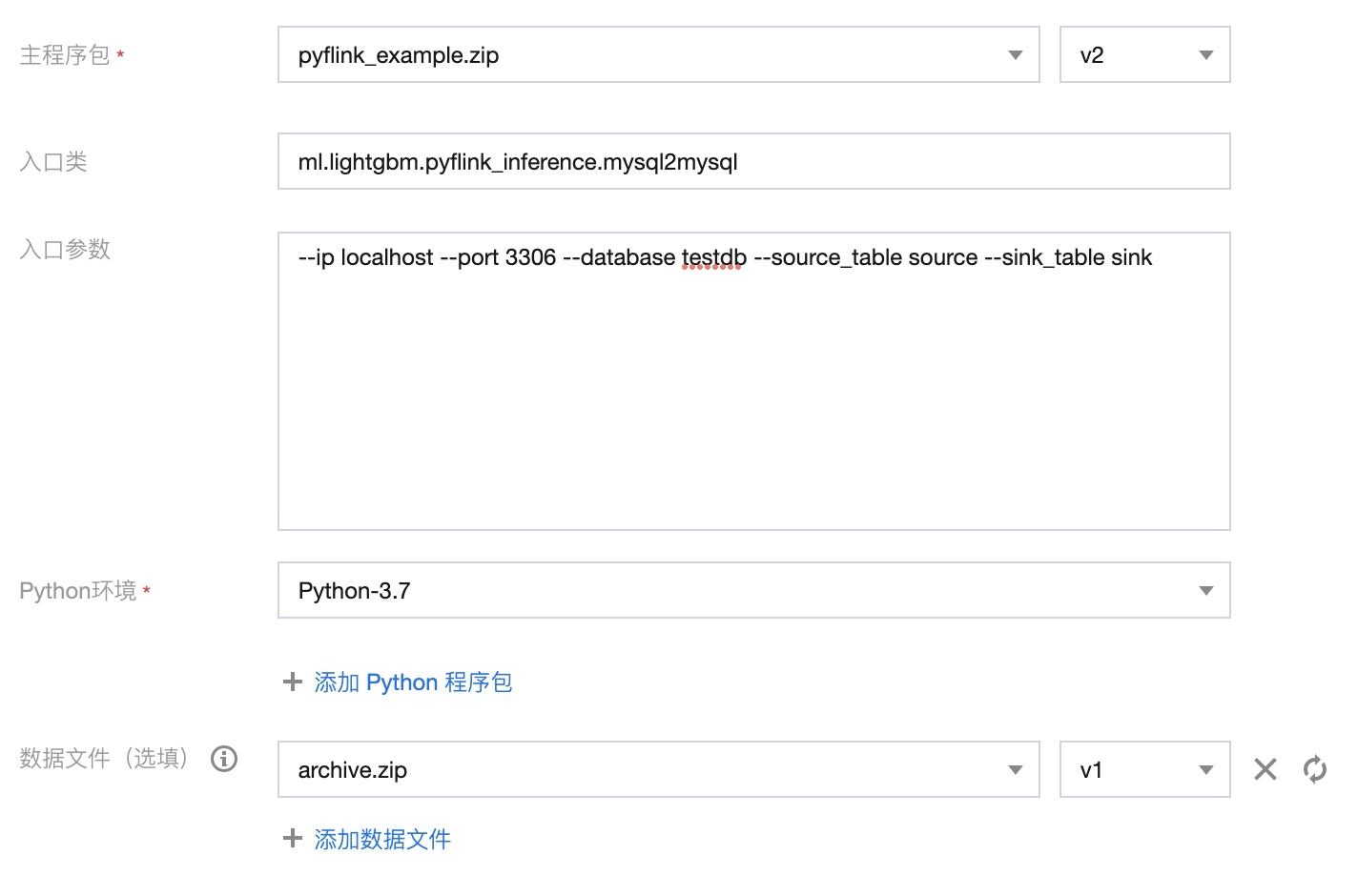Click the 添加 Python 程序包 link
This screenshot has width=1358, height=896.
(x=413, y=682)
